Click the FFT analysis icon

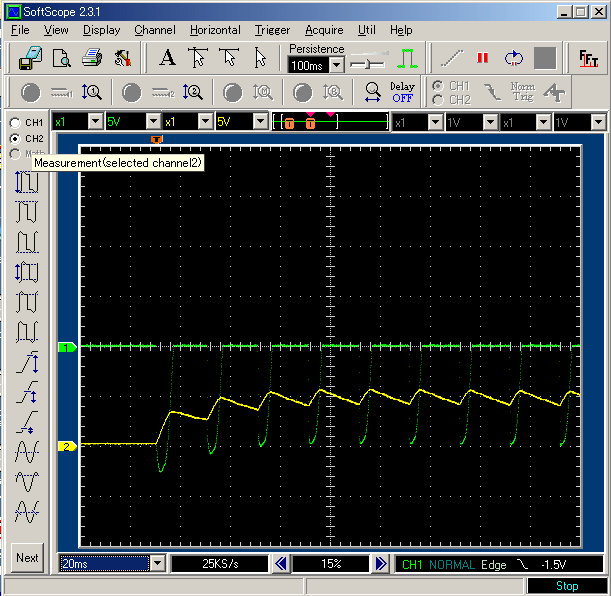[x=588, y=58]
